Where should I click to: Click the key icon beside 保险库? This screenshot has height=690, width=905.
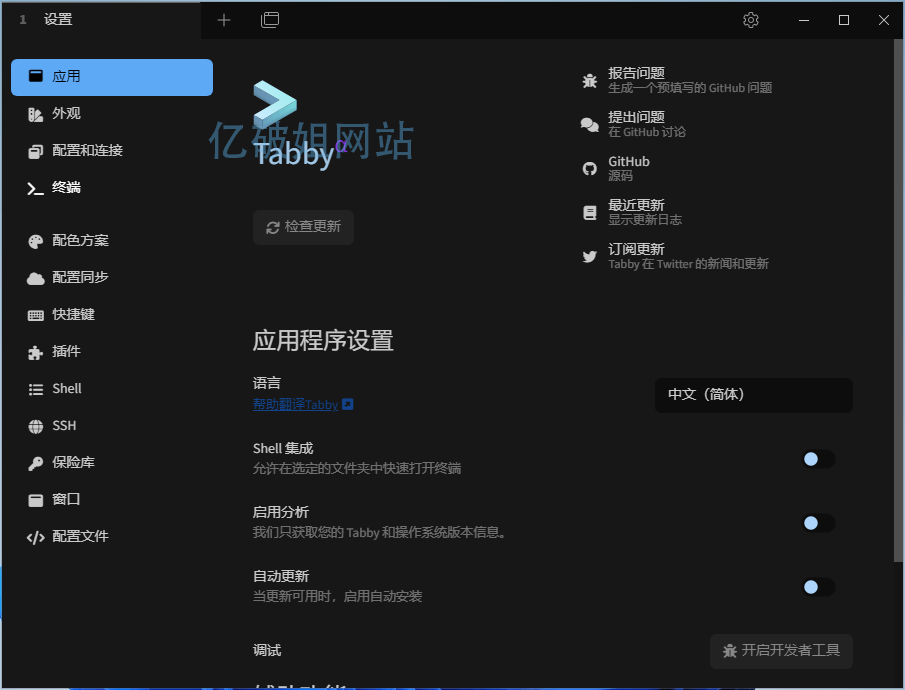(x=36, y=463)
